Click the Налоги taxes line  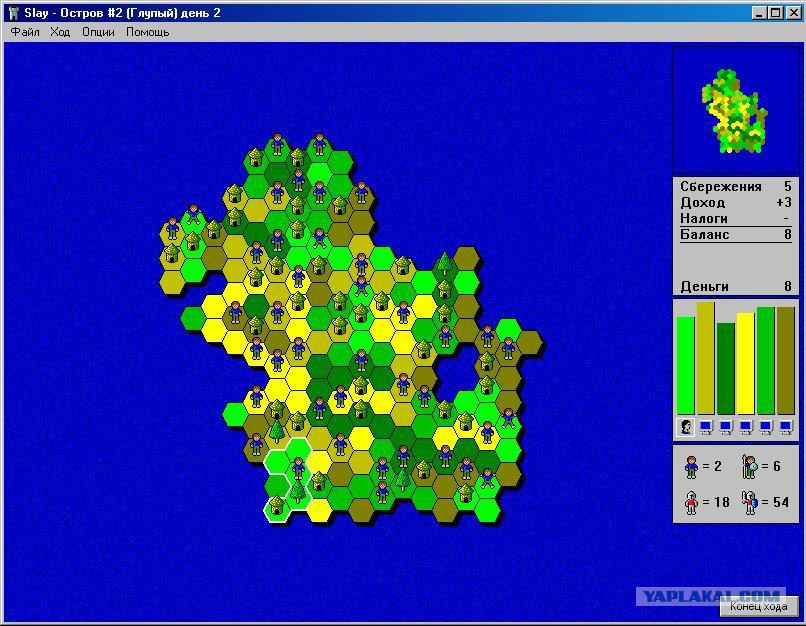click(736, 218)
